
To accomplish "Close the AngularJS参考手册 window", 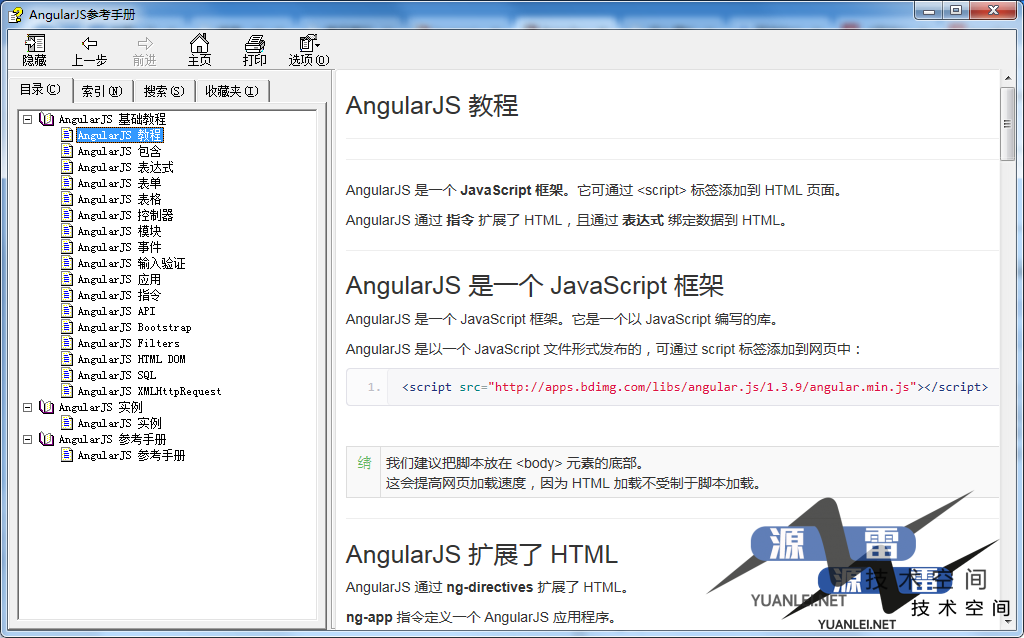I will pyautogui.click(x=994, y=11).
